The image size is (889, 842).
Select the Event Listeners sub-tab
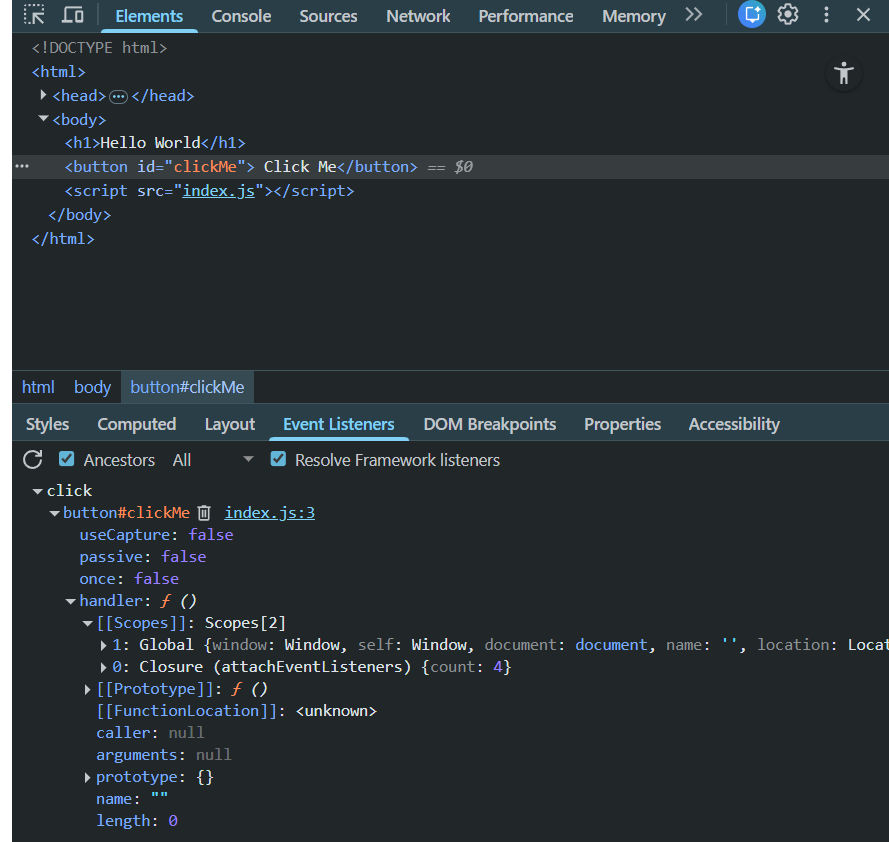[338, 424]
